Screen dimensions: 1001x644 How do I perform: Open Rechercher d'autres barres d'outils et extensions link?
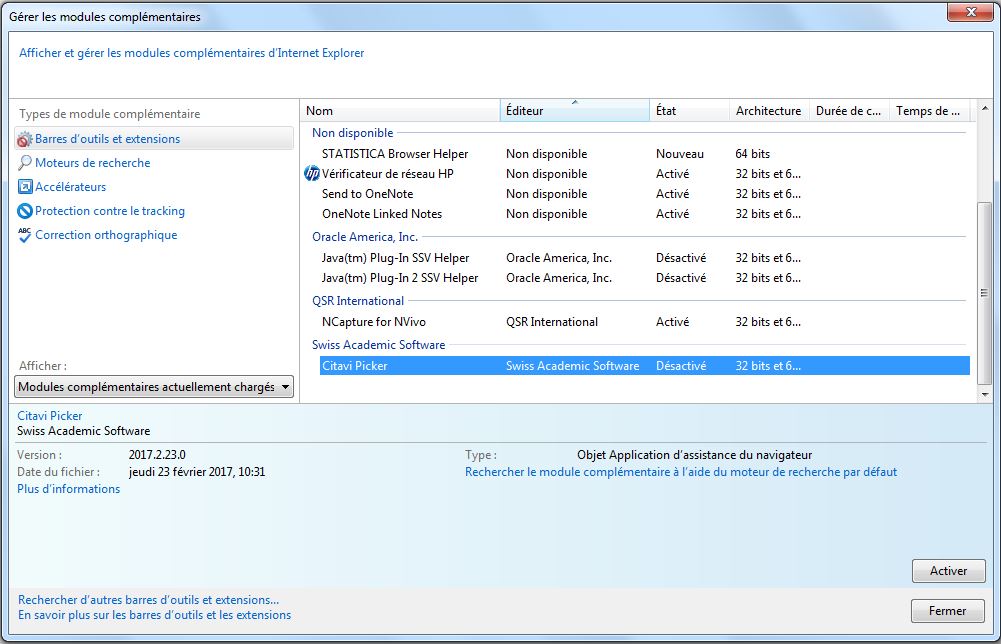[x=148, y=600]
